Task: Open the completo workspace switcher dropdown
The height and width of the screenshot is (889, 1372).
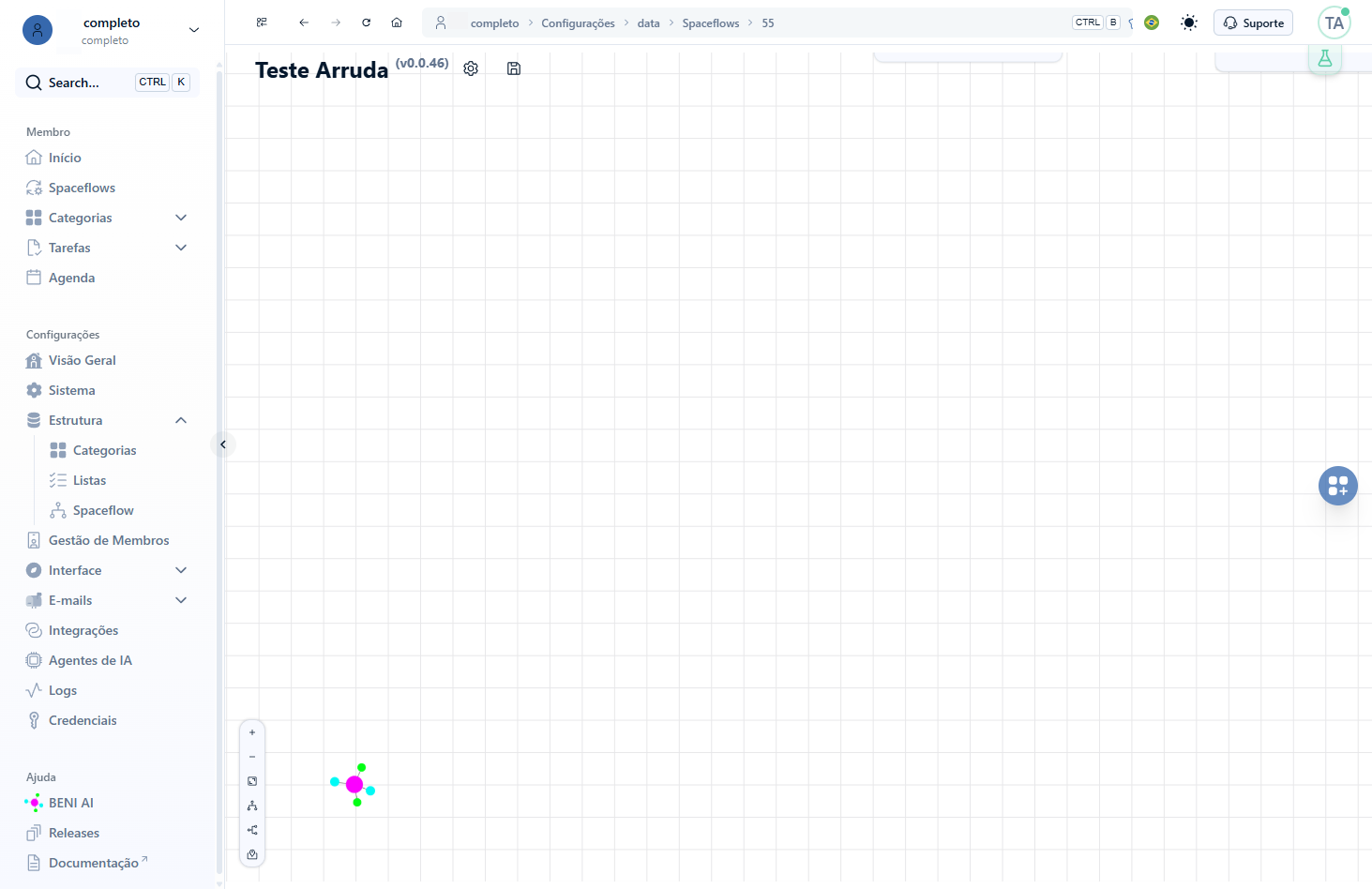Action: tap(112, 31)
